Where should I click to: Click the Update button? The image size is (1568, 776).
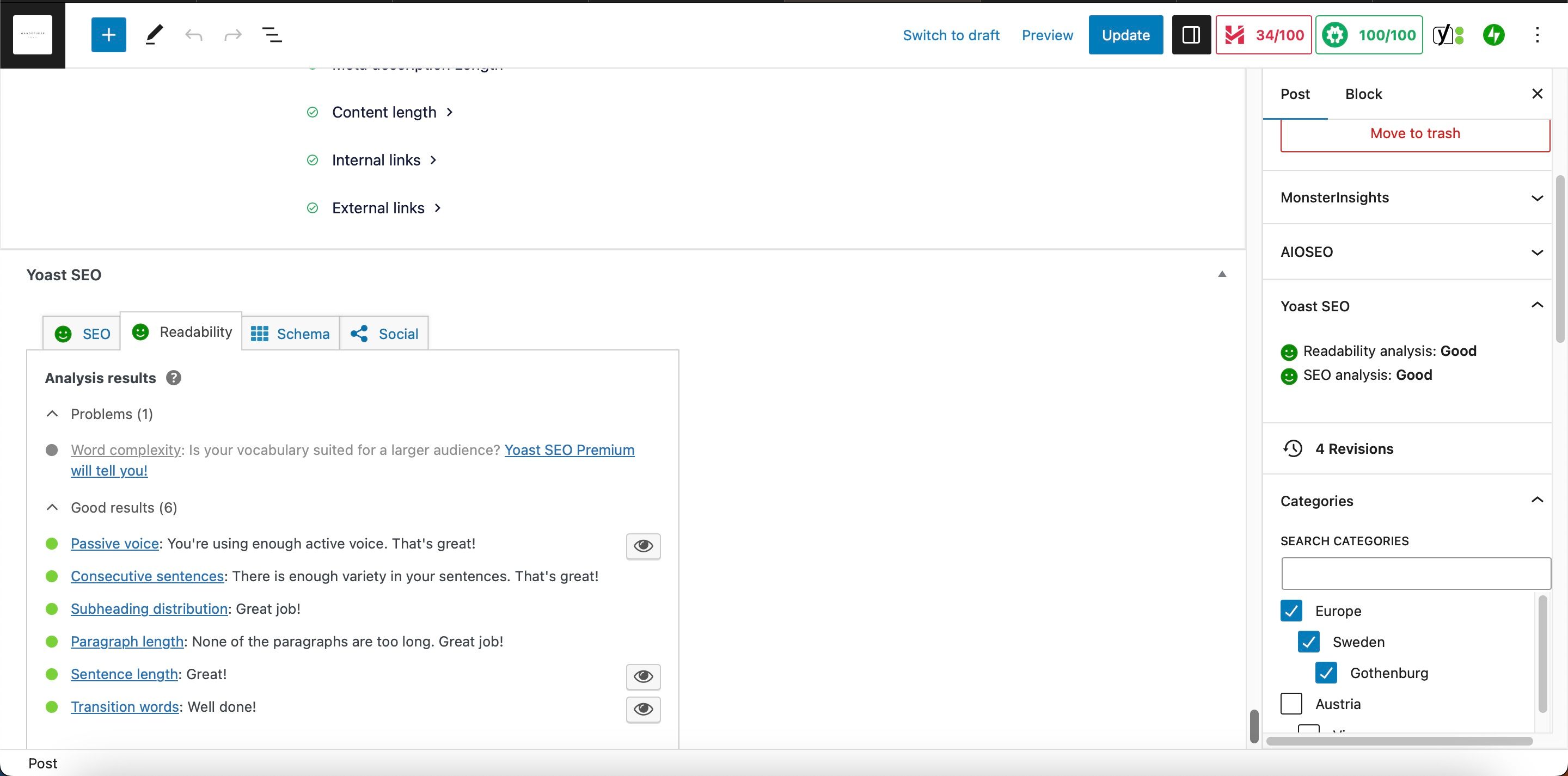click(1125, 35)
